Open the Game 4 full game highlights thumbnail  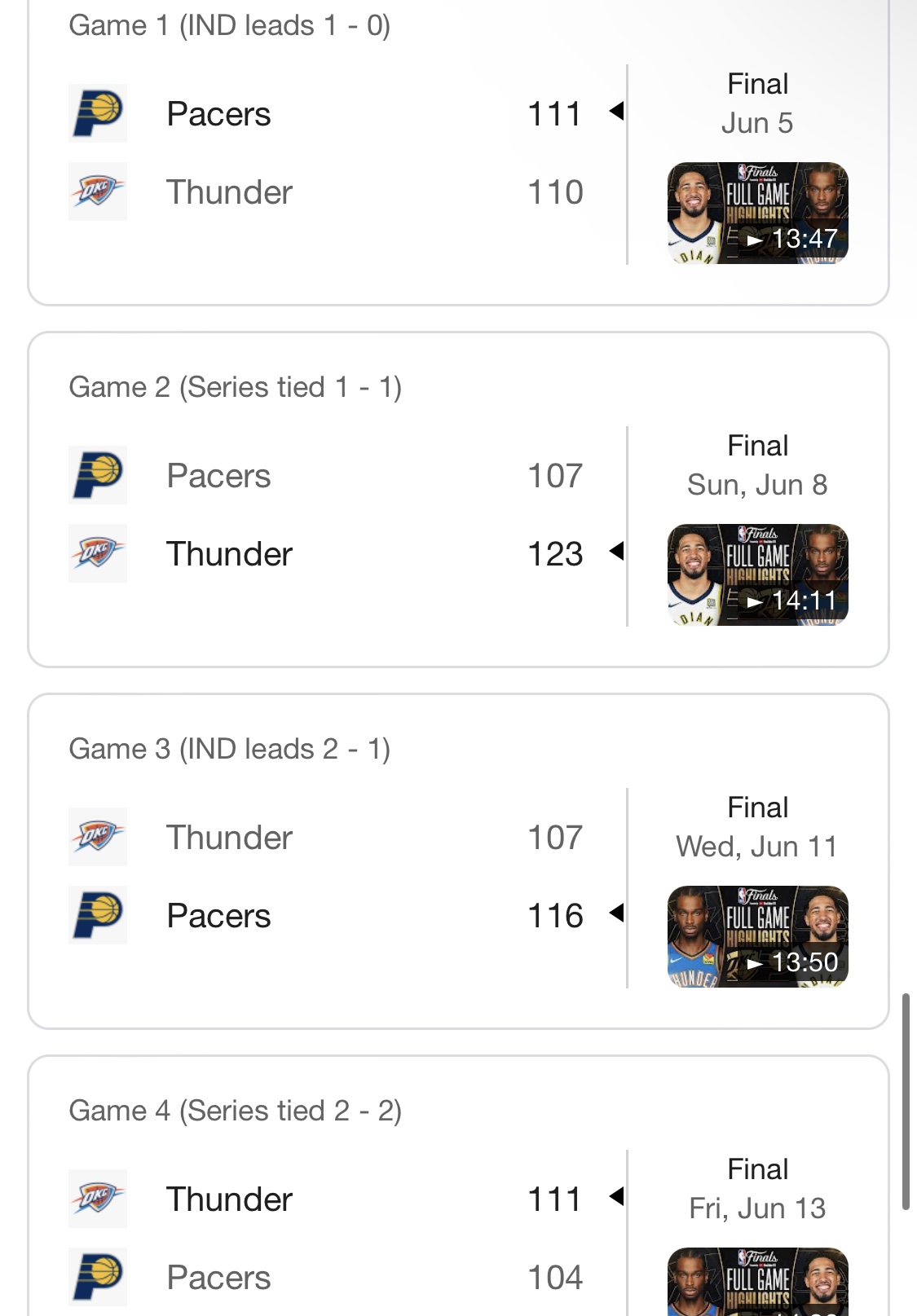pyautogui.click(x=758, y=1282)
